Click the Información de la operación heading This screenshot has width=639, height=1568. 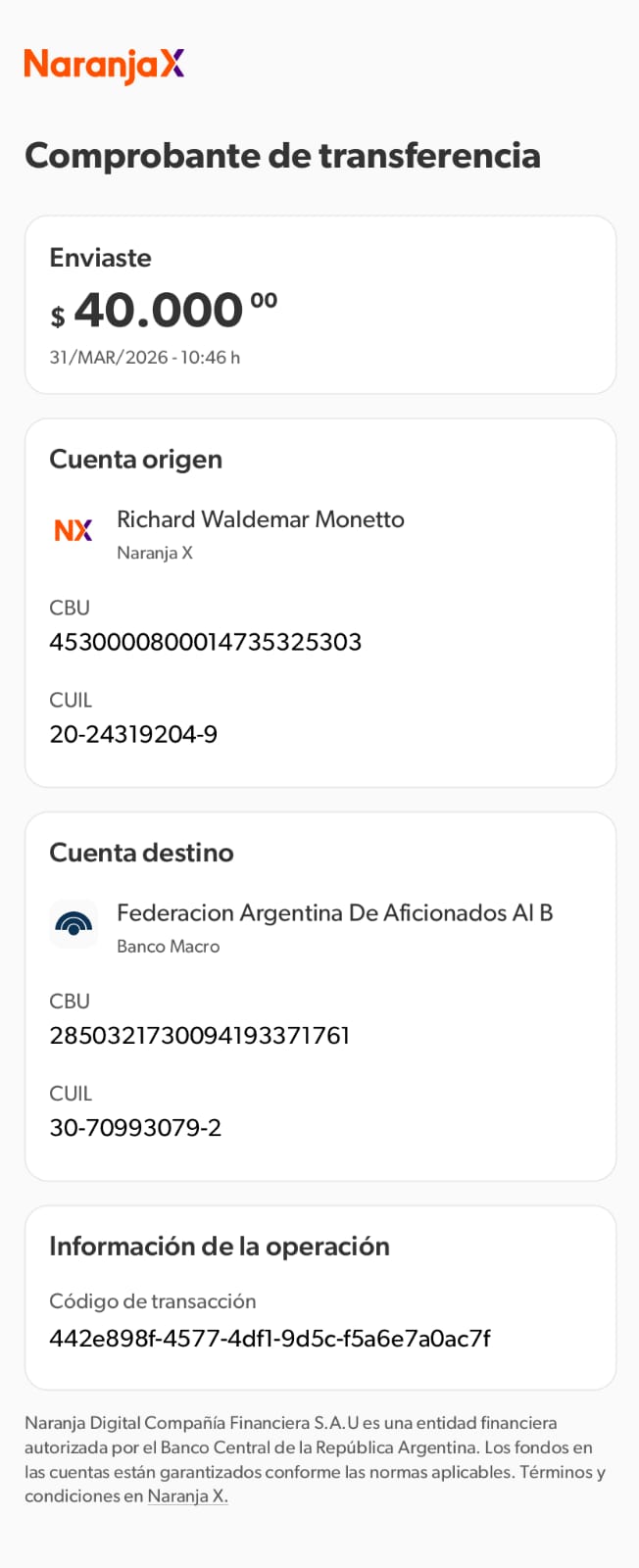[x=220, y=1247]
